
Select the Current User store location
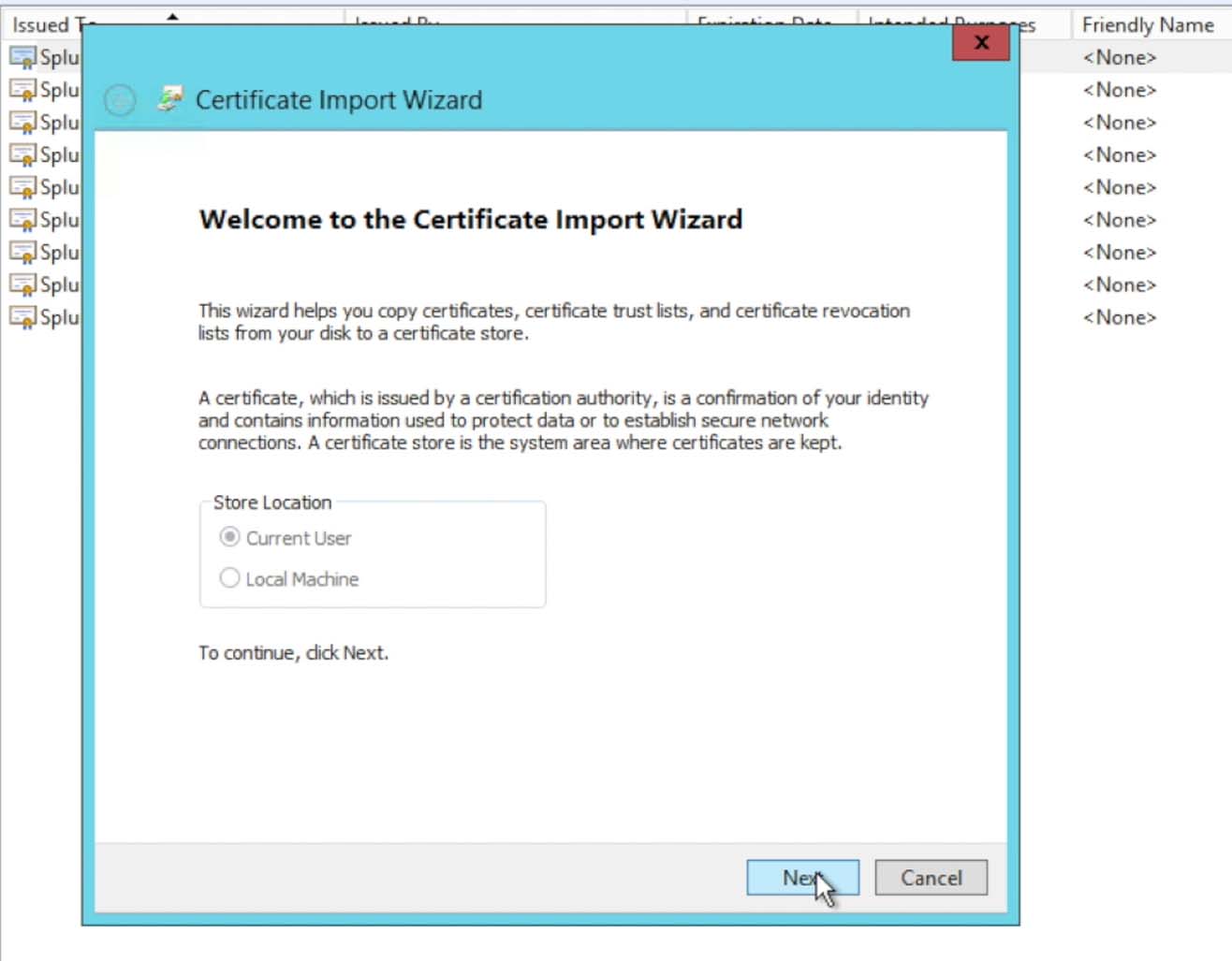click(x=229, y=537)
